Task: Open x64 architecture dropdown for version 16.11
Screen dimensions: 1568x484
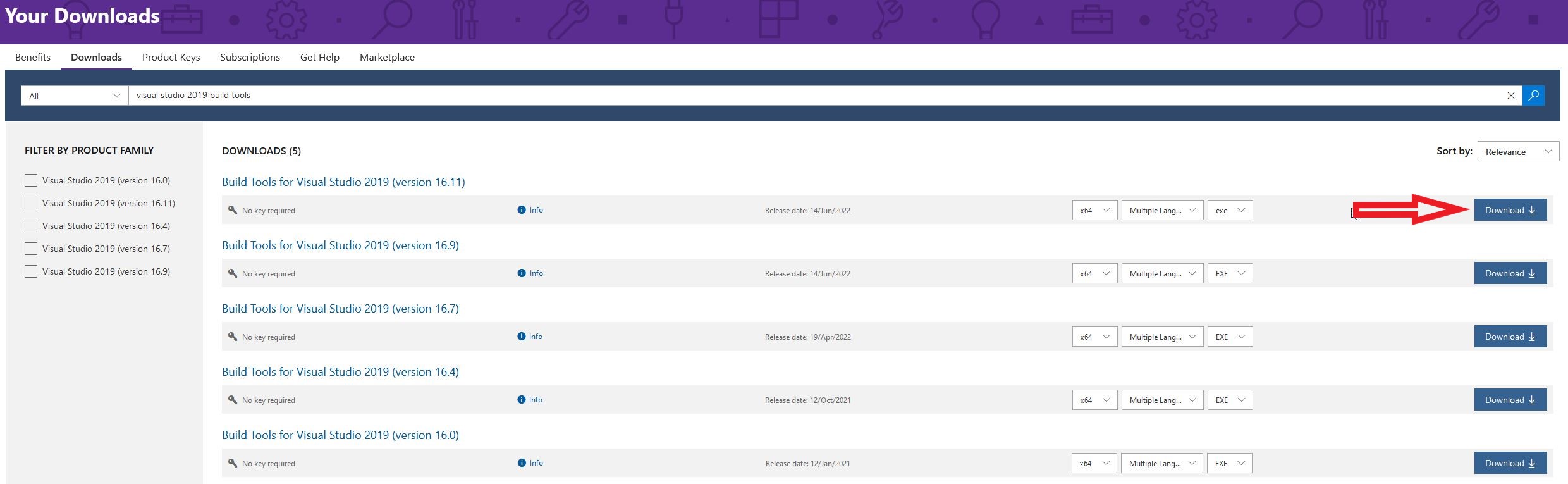Action: [x=1094, y=211]
